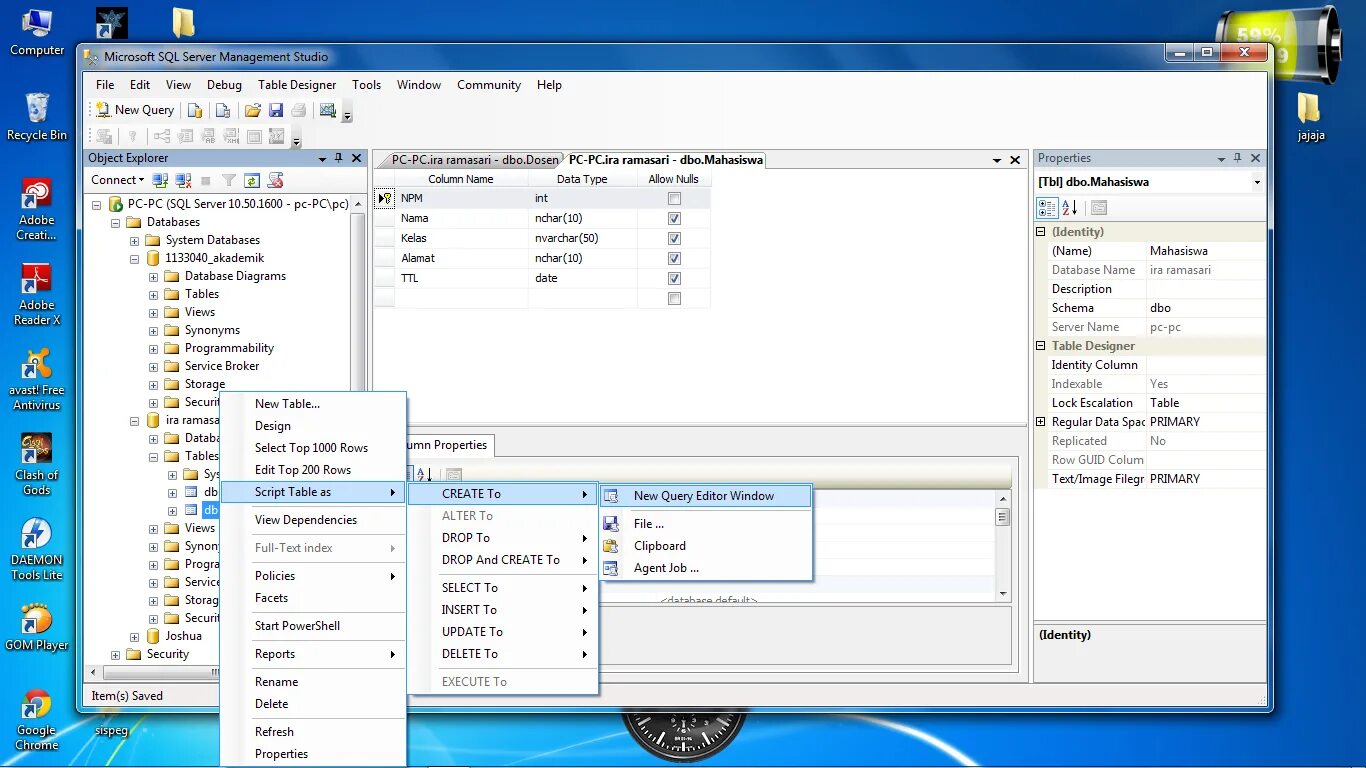Click the File save icon in submenu

pos(611,523)
